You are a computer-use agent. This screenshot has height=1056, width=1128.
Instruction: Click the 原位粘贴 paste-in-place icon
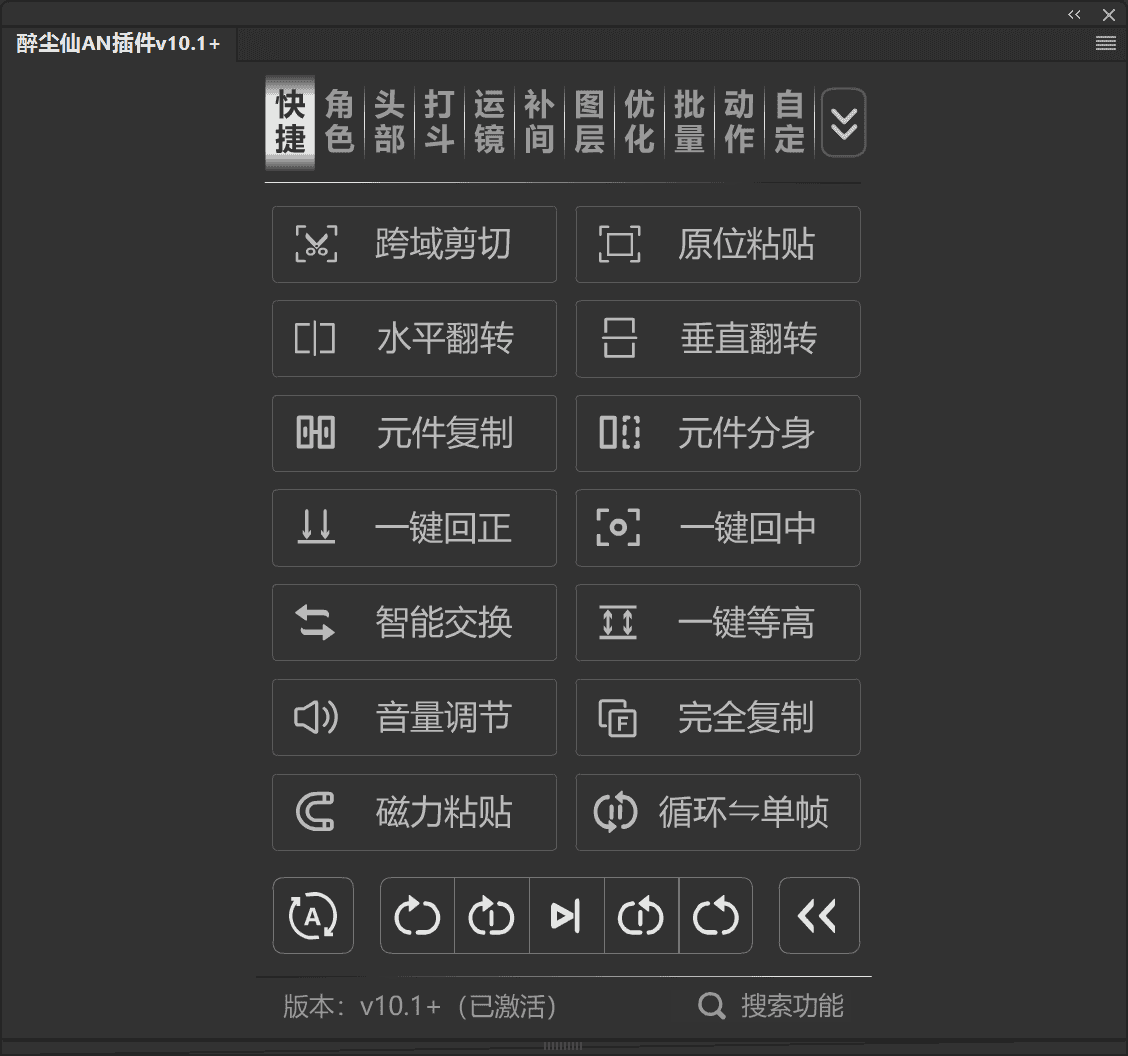[618, 244]
